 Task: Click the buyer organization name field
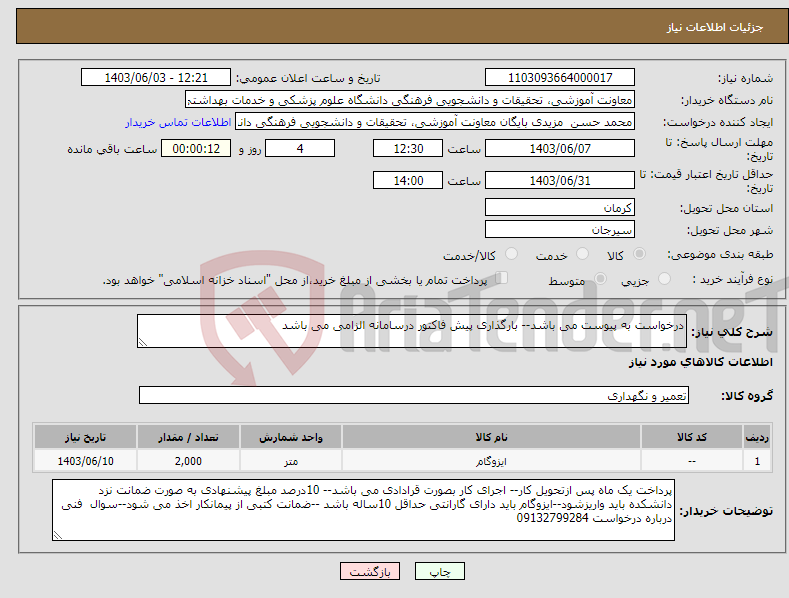tap(410, 100)
